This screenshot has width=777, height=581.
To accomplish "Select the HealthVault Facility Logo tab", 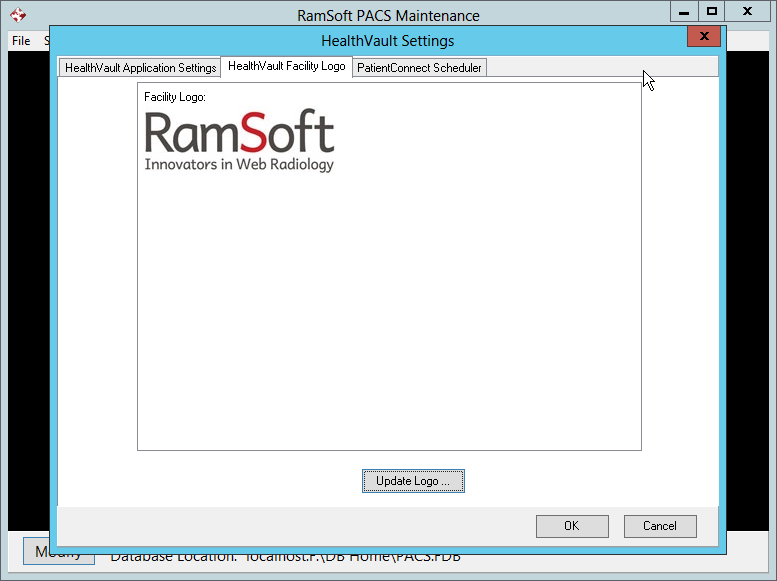I will coord(287,66).
